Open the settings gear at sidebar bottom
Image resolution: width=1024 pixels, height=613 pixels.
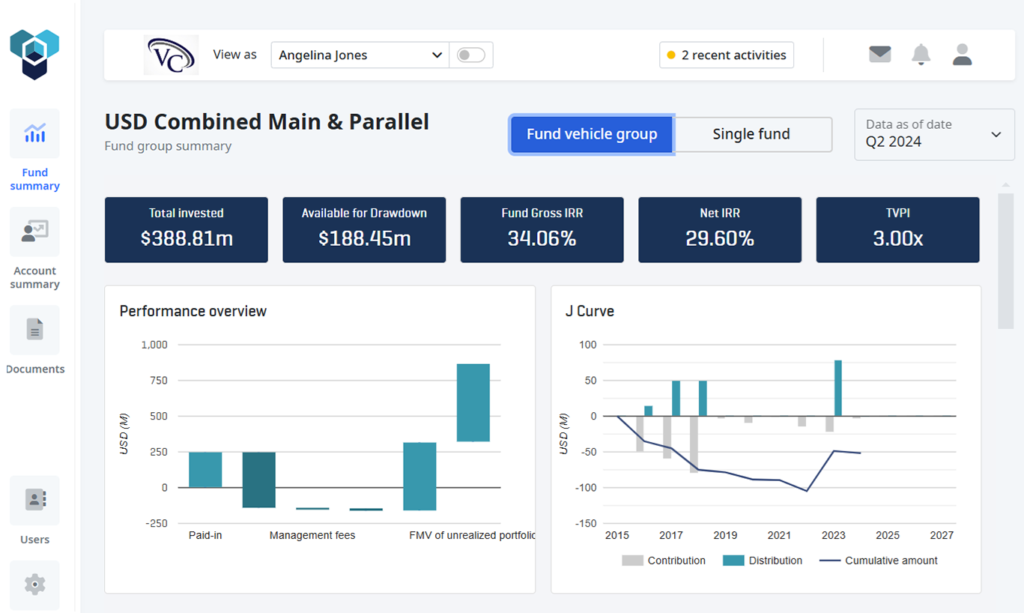[34, 585]
